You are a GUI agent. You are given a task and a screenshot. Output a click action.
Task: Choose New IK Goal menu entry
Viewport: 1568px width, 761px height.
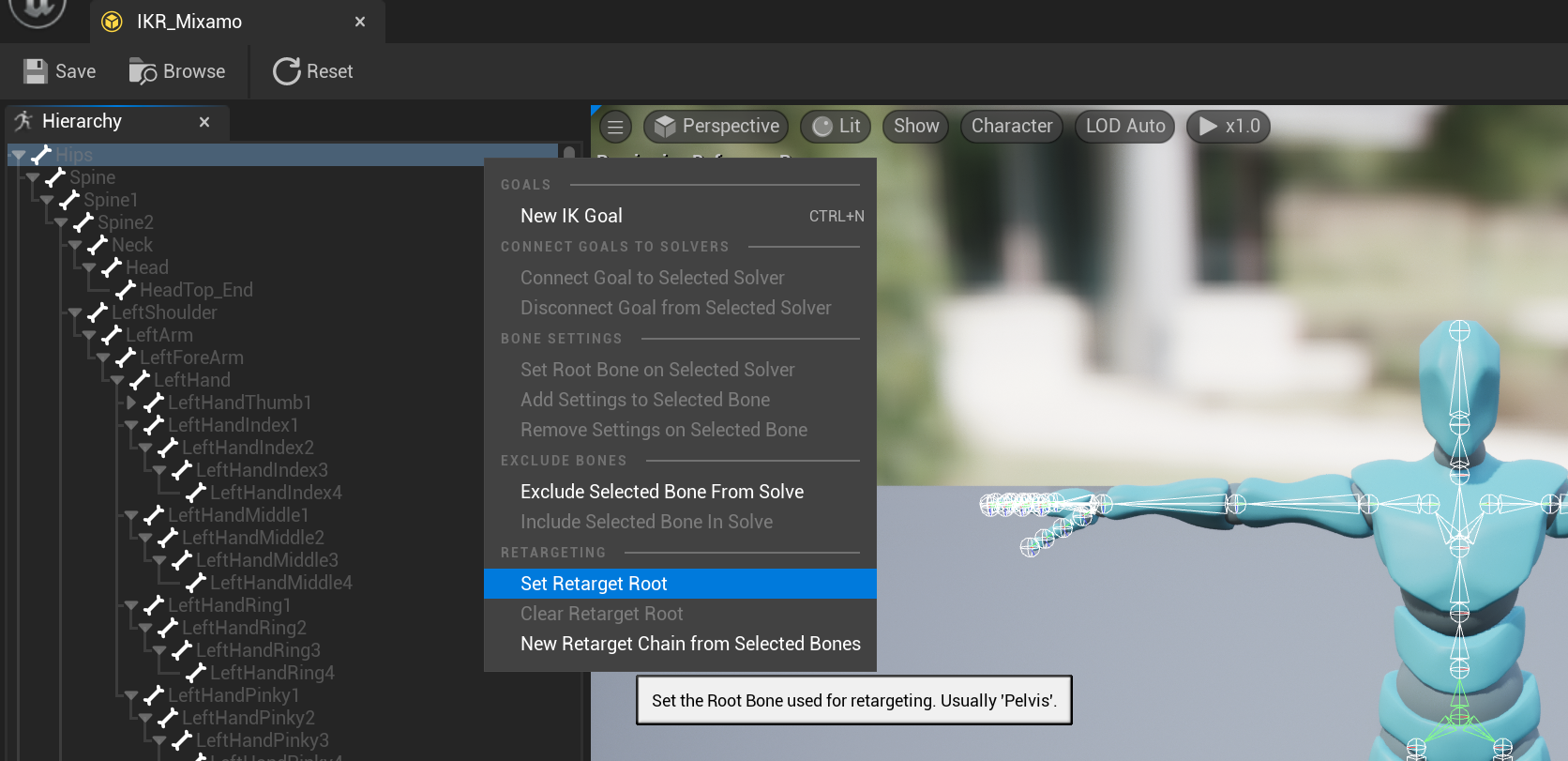(x=680, y=216)
